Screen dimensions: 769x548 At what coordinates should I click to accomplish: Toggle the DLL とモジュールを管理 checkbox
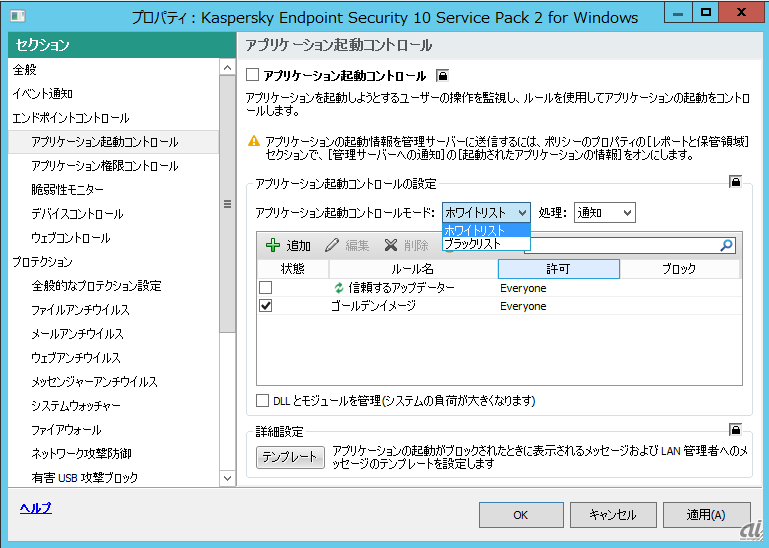[264, 401]
